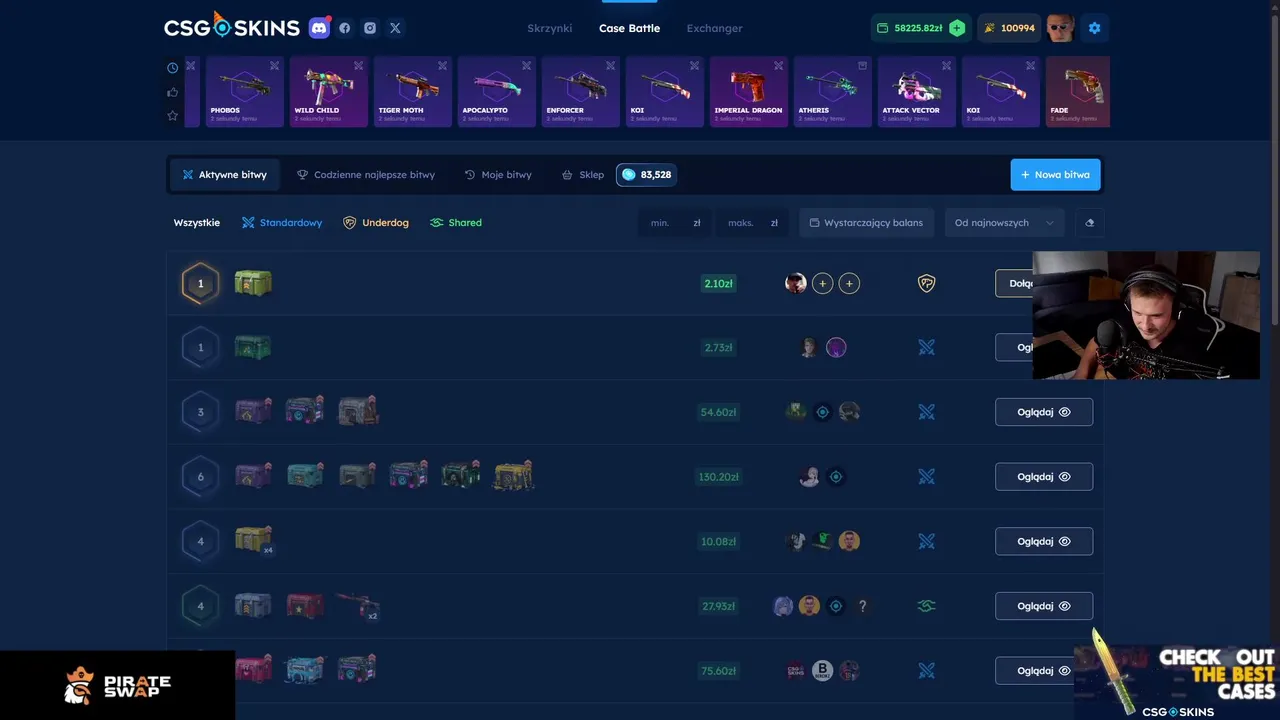Switch to the Aktywne bitwy tab
The image size is (1280, 720).
[225, 174]
